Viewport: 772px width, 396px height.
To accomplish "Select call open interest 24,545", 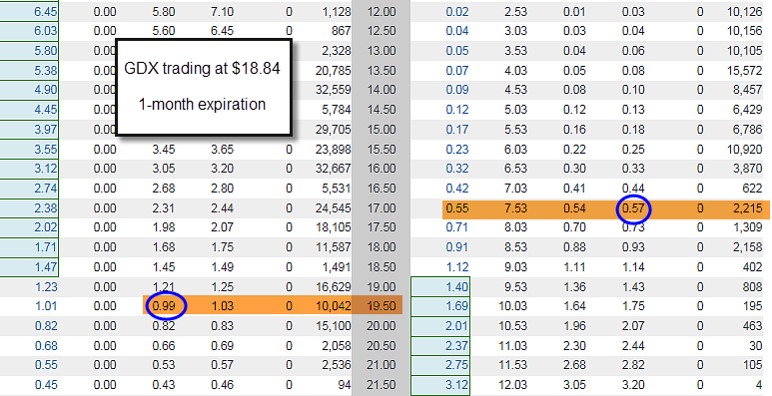I will click(x=333, y=208).
